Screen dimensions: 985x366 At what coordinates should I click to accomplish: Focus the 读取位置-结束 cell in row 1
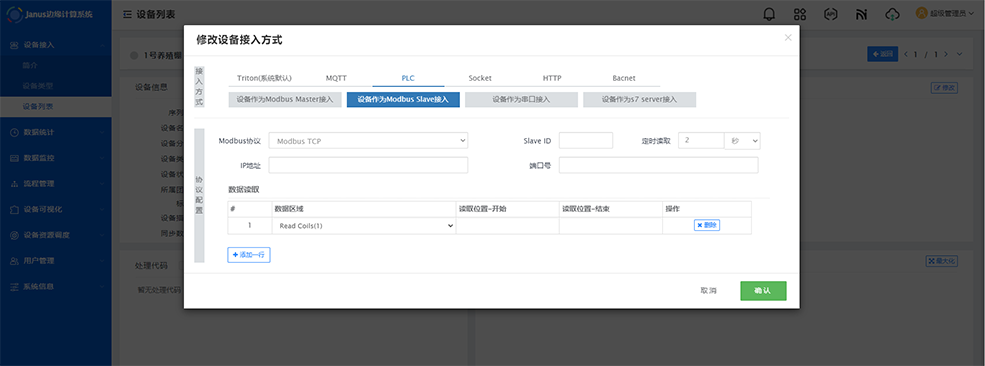611,226
